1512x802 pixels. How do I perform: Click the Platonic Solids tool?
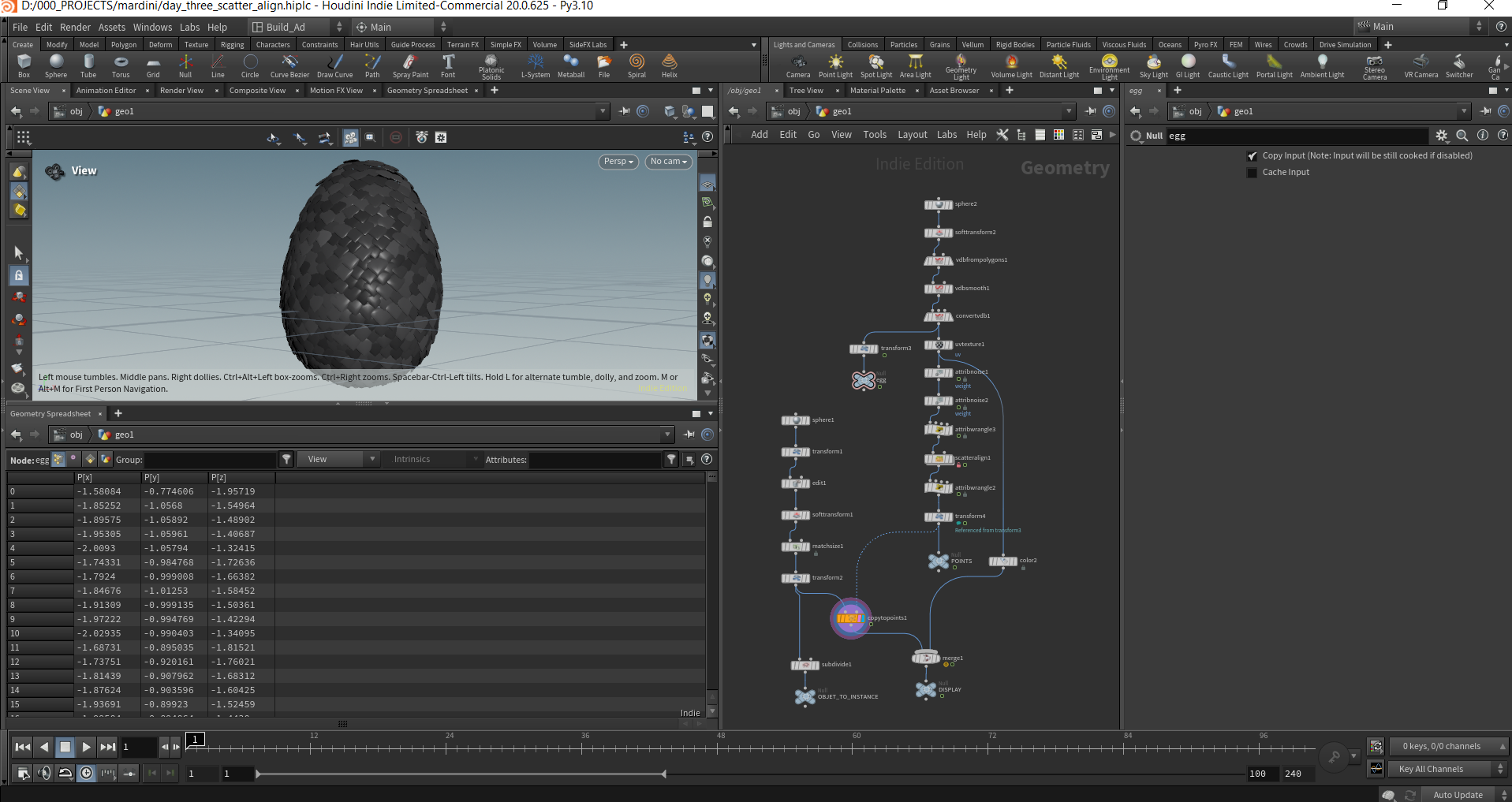click(x=491, y=66)
